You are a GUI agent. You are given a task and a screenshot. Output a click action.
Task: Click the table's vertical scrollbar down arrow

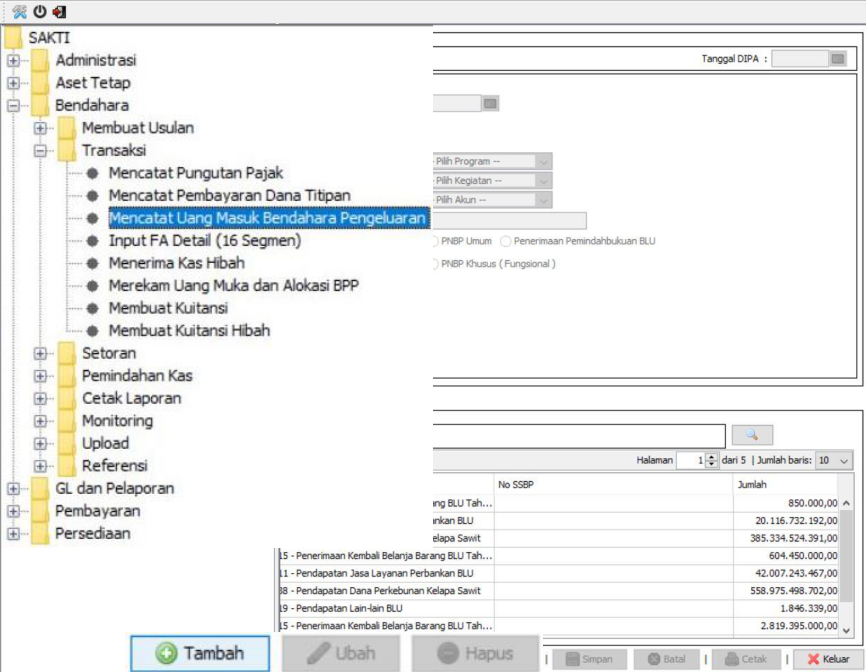click(846, 630)
